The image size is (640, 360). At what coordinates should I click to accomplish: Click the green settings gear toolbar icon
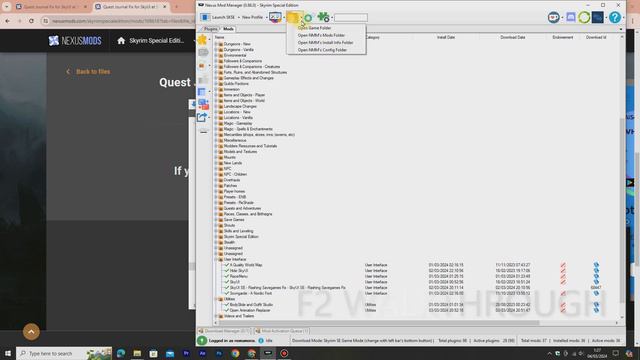pyautogui.click(x=309, y=18)
